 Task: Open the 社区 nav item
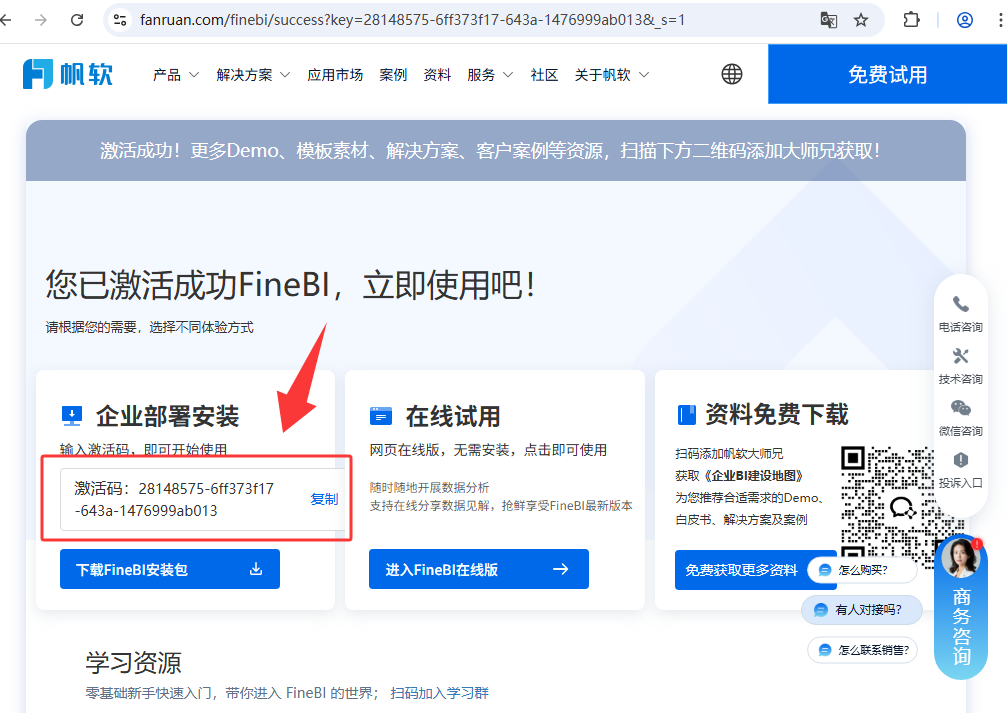[x=545, y=75]
